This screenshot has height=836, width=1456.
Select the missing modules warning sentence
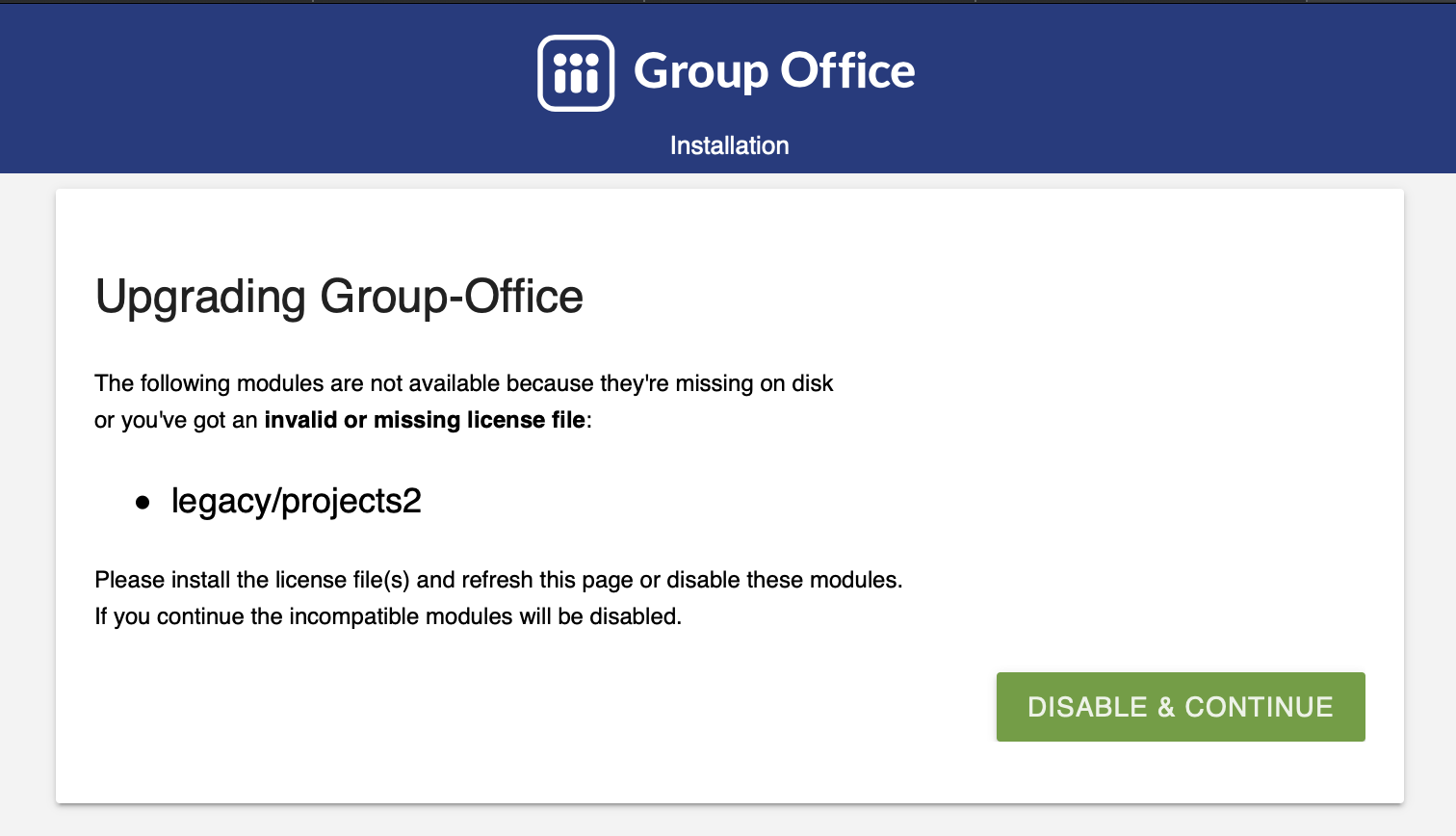click(463, 383)
